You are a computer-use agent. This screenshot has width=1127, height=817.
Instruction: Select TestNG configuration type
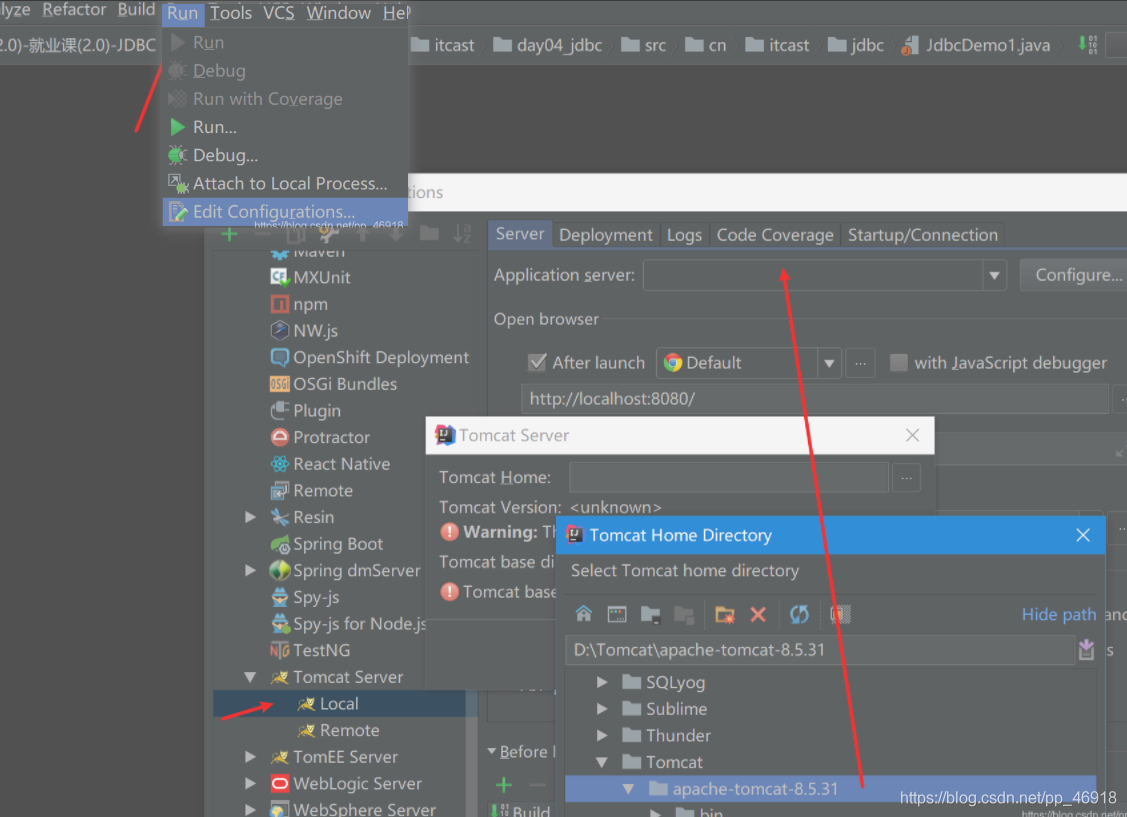coord(310,650)
